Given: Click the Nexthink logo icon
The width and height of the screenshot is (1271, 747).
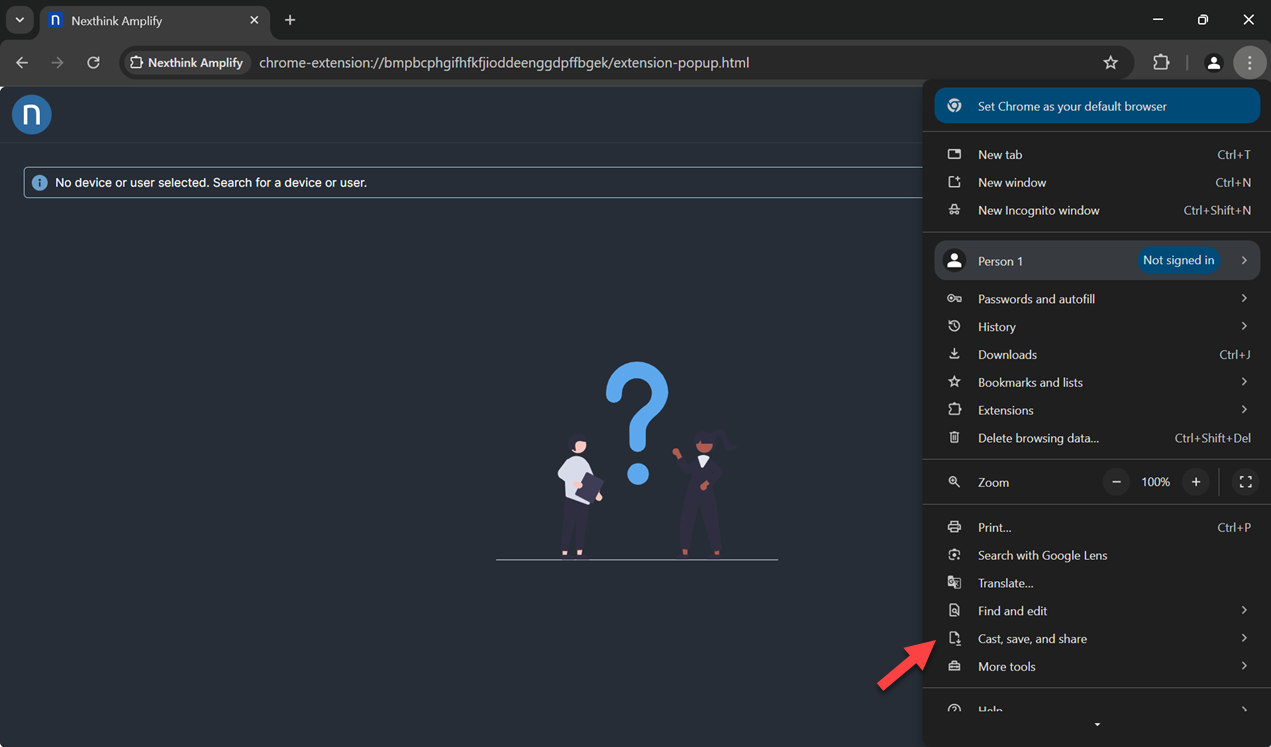Looking at the screenshot, I should point(32,115).
